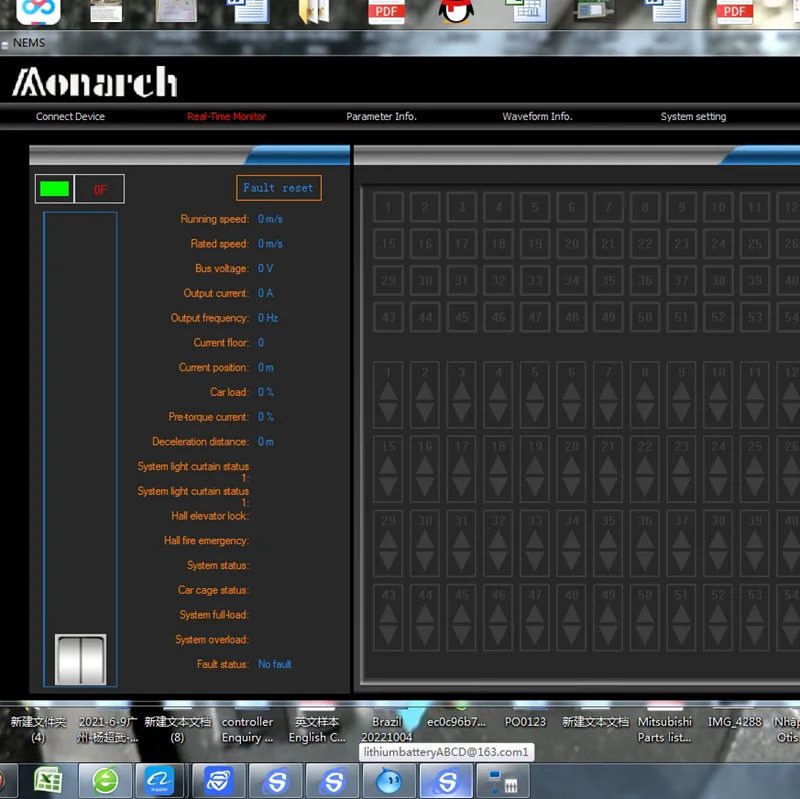Trigger up hall call on floor 4
This screenshot has height=799, width=800.
pos(498,391)
